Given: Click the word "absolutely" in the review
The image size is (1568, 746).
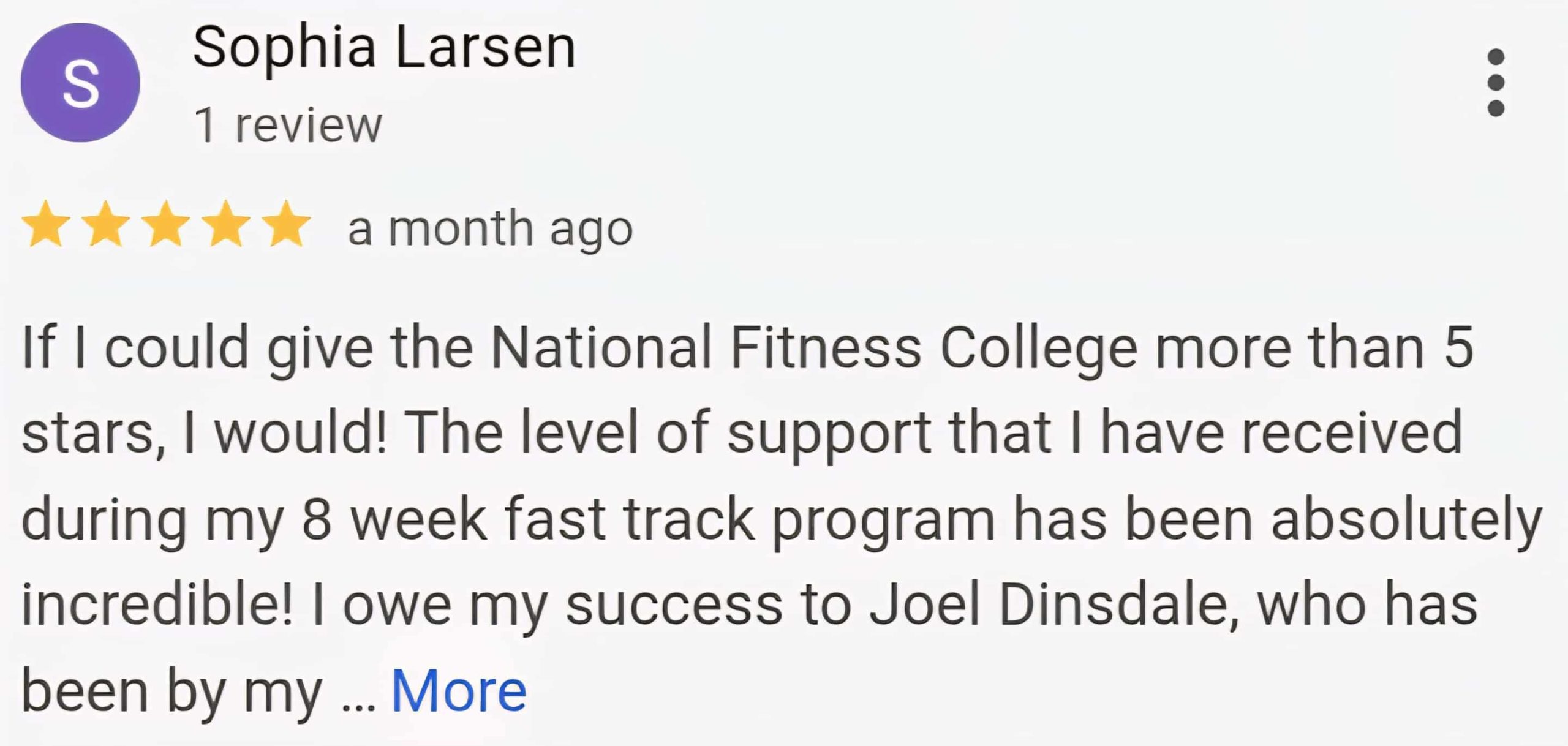Looking at the screenshot, I should click(x=1406, y=519).
